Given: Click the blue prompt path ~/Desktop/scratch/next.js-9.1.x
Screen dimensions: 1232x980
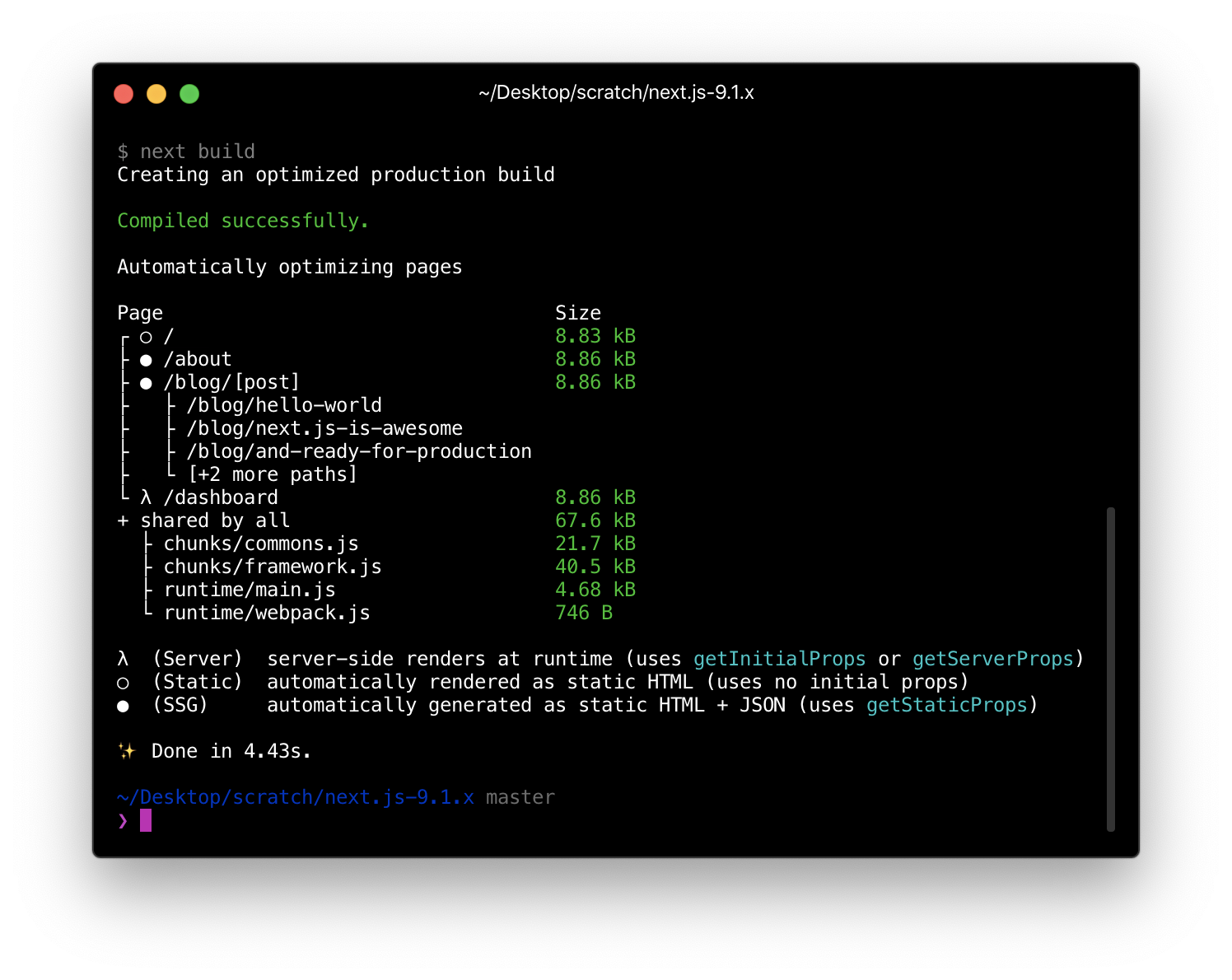Looking at the screenshot, I should click(x=296, y=797).
